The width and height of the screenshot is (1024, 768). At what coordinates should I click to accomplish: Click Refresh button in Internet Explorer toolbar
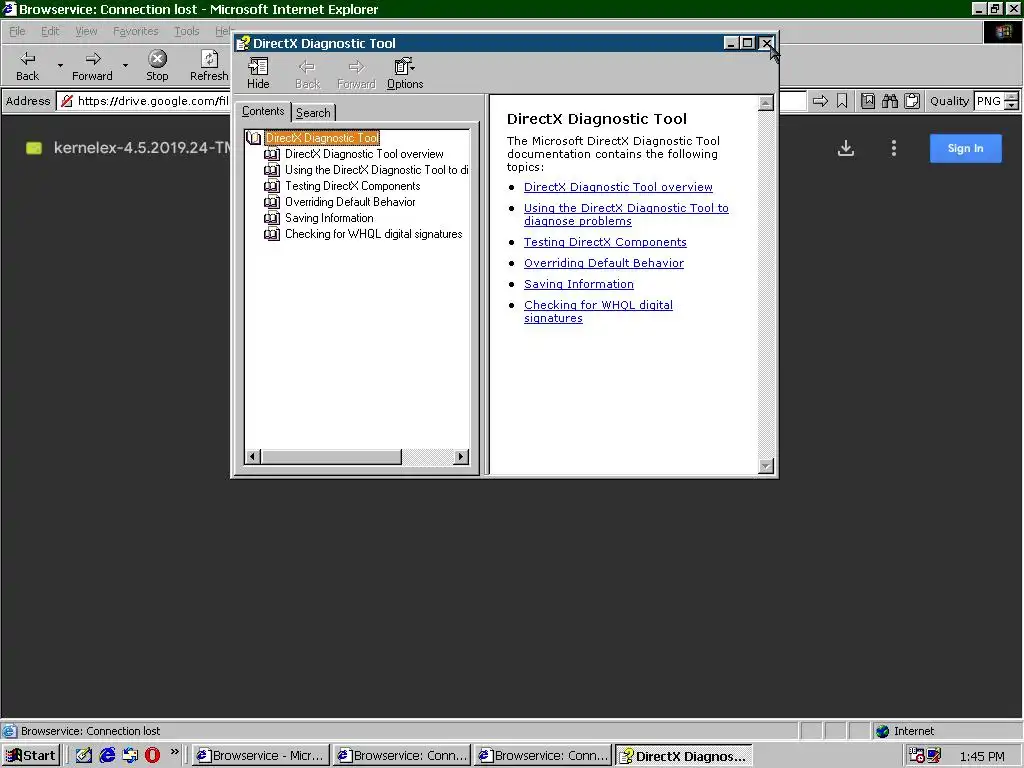point(209,66)
